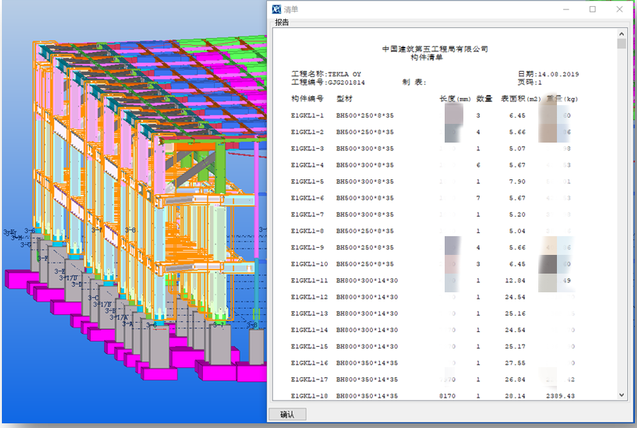The height and width of the screenshot is (428, 637).
Task: Click surface area value 7.90
Action: (x=517, y=182)
